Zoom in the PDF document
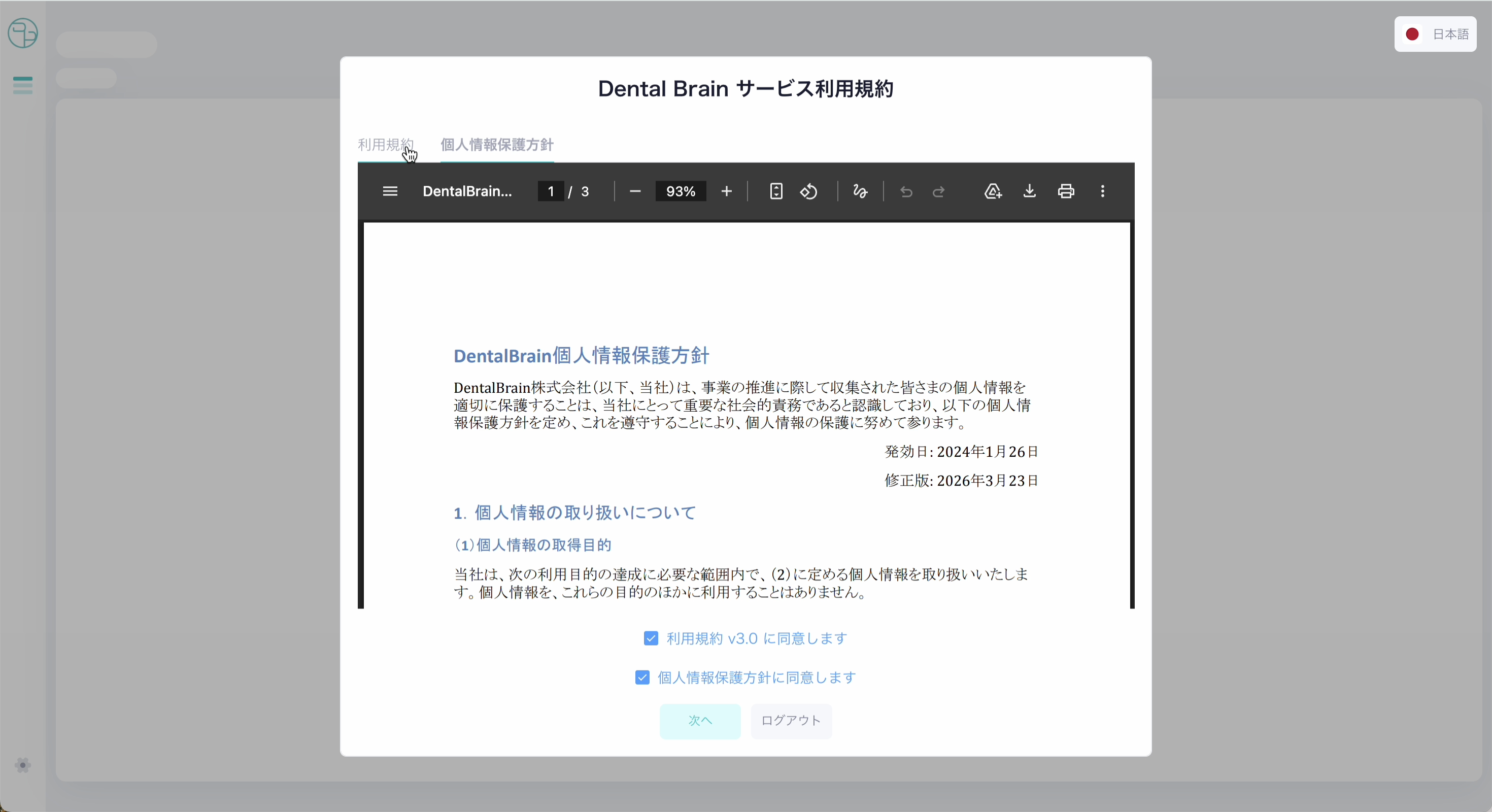The width and height of the screenshot is (1492, 812). point(726,191)
